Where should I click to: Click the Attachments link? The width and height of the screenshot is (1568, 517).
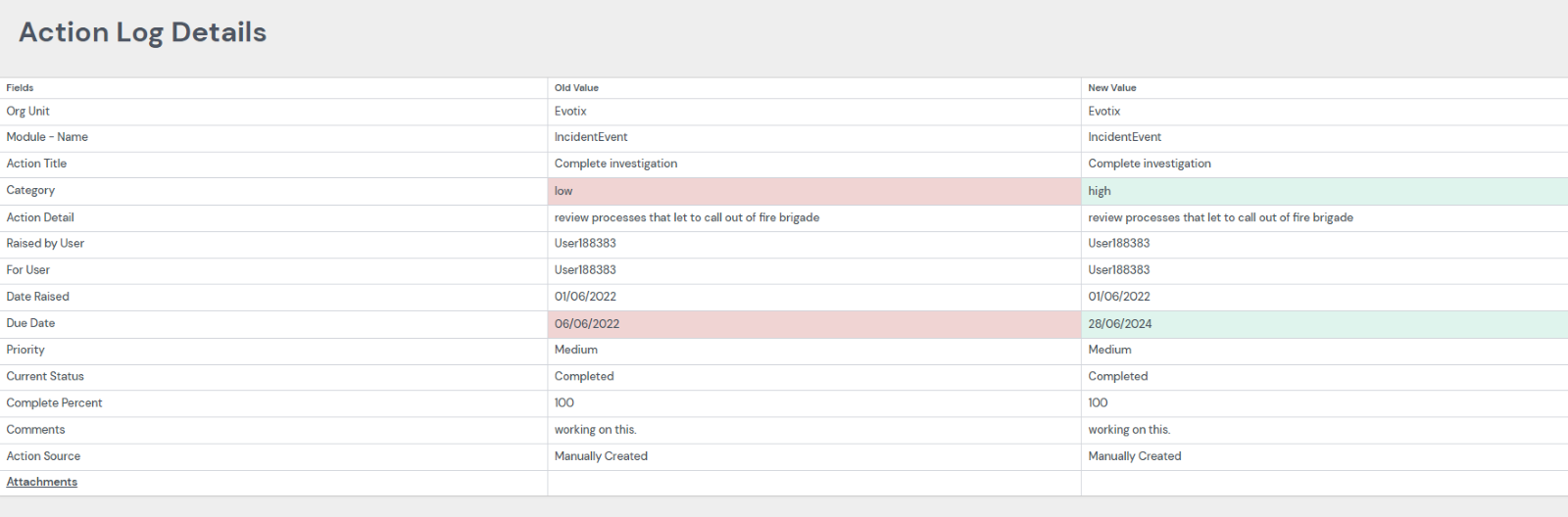point(42,482)
